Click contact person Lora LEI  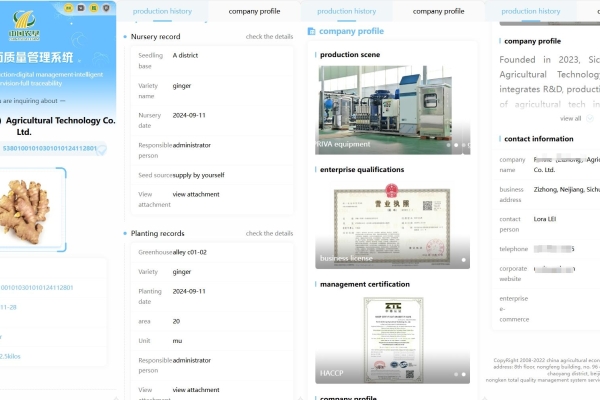(x=545, y=219)
